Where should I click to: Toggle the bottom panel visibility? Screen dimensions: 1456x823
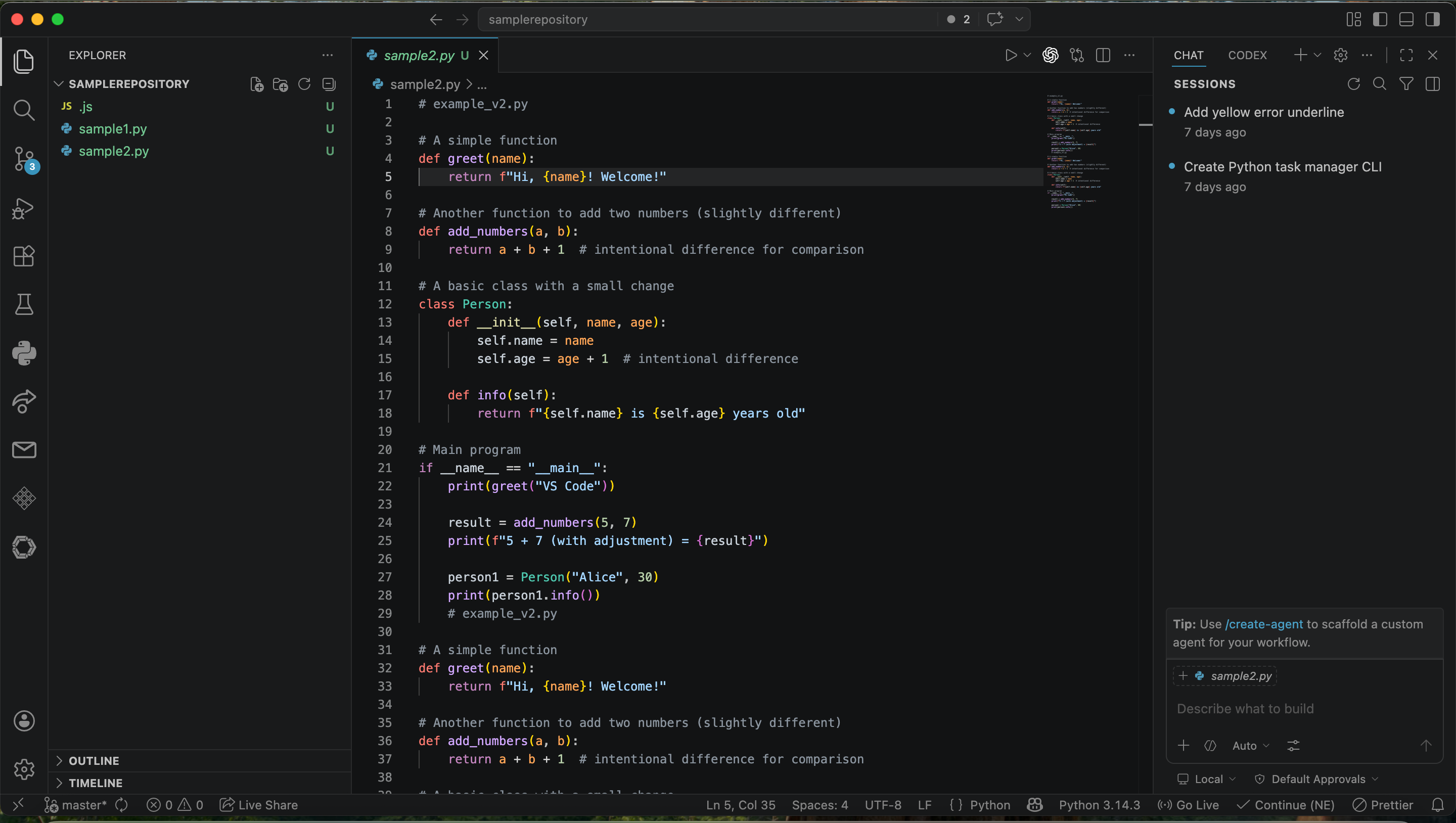[x=1406, y=19]
